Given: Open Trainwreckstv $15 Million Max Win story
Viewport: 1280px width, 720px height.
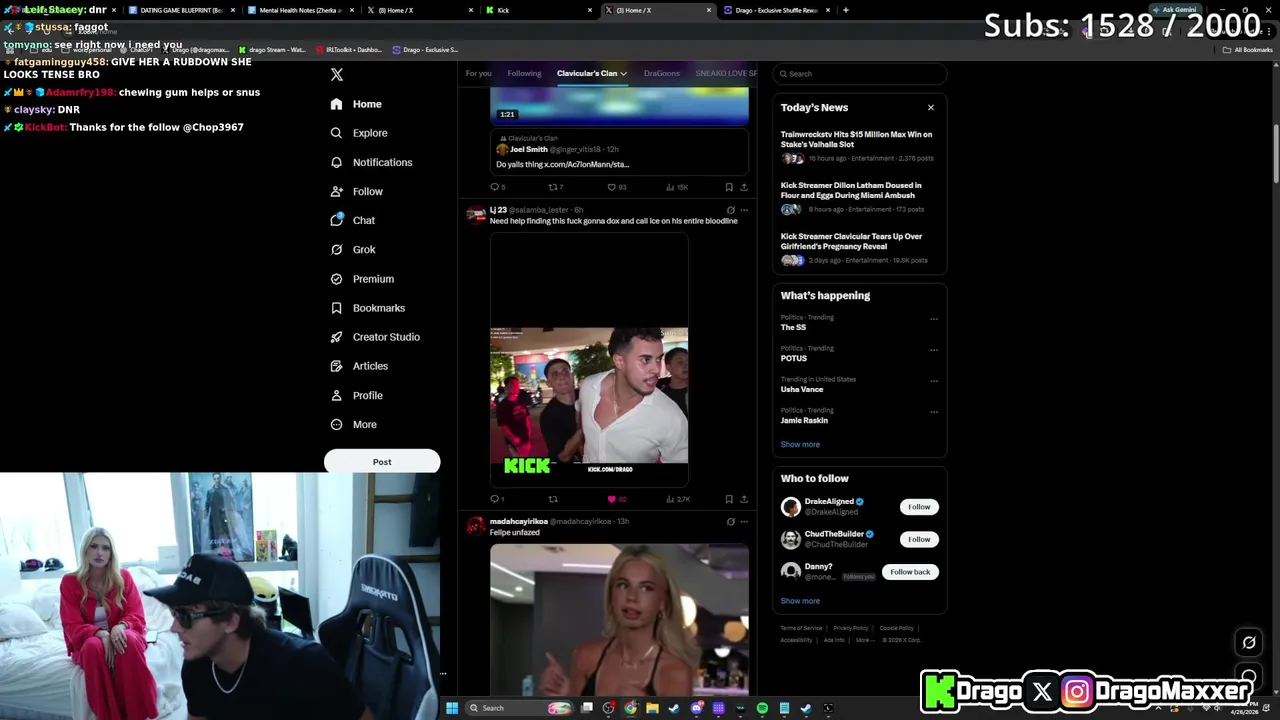Looking at the screenshot, I should tap(857, 146).
